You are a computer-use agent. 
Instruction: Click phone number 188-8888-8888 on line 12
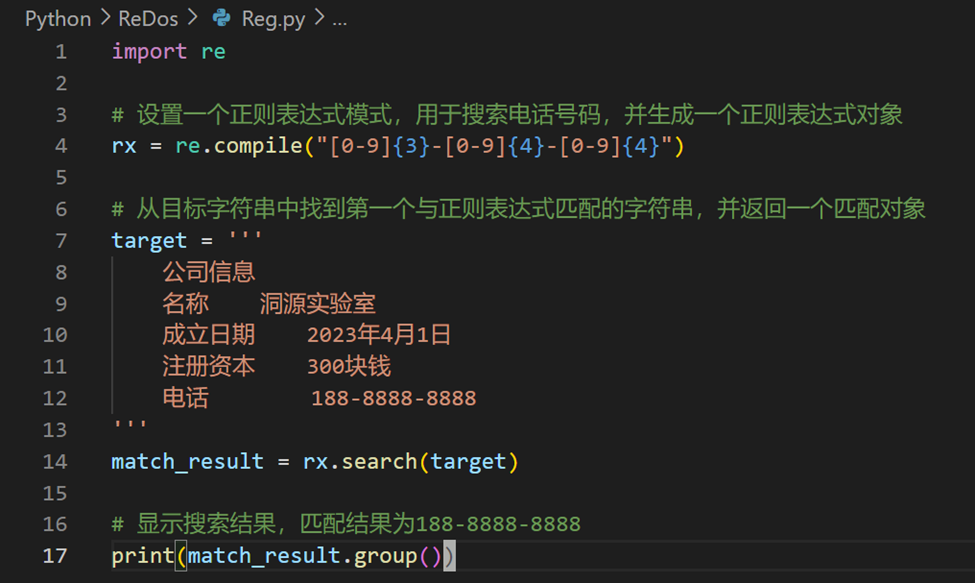[x=394, y=398]
